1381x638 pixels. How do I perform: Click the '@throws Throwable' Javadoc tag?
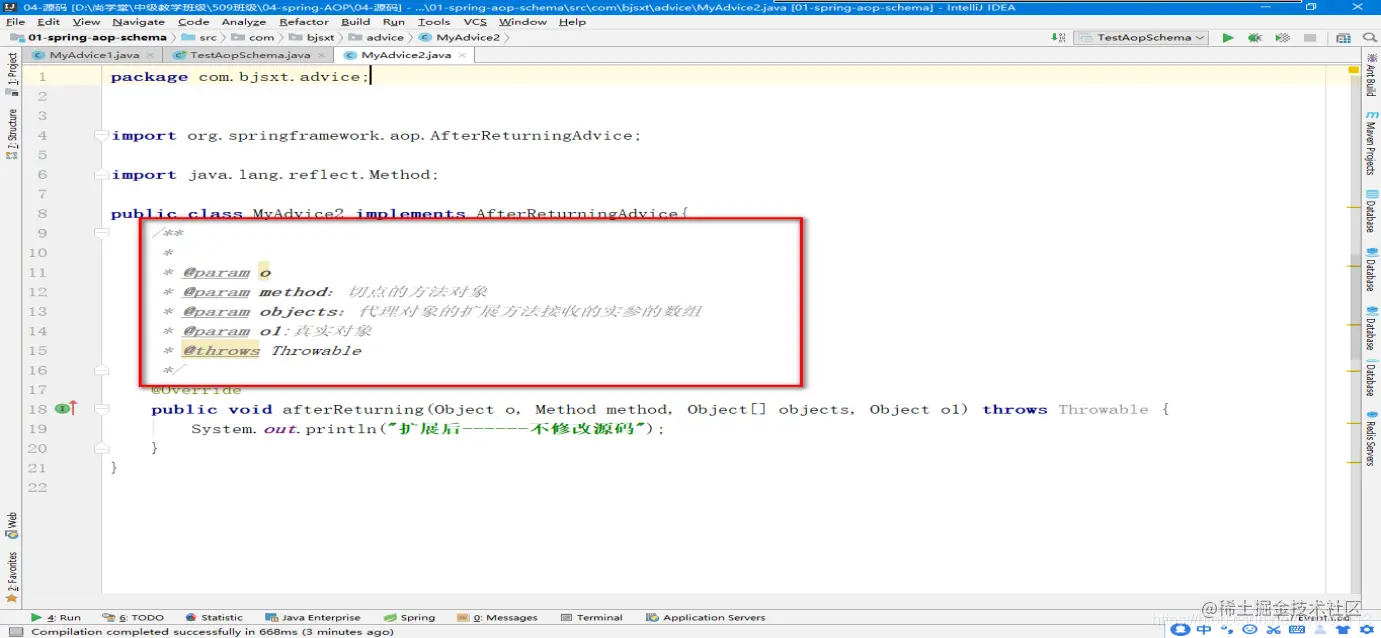(272, 350)
